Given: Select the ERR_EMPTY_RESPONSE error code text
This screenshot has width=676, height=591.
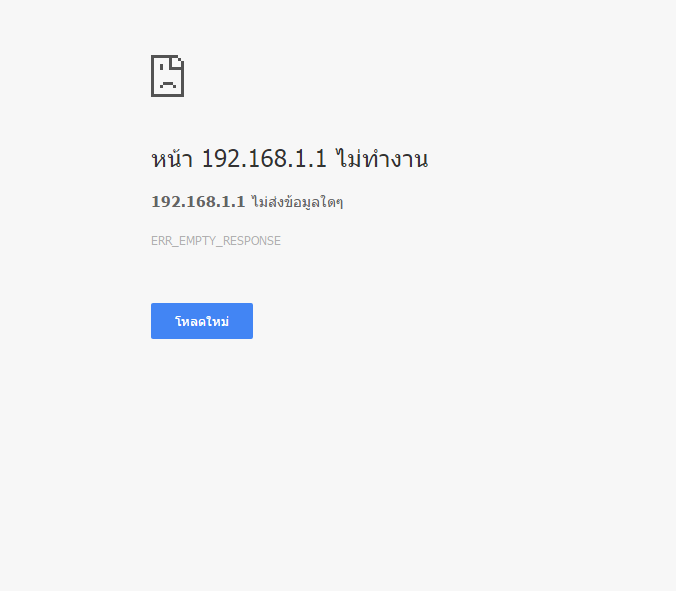Looking at the screenshot, I should [x=216, y=241].
